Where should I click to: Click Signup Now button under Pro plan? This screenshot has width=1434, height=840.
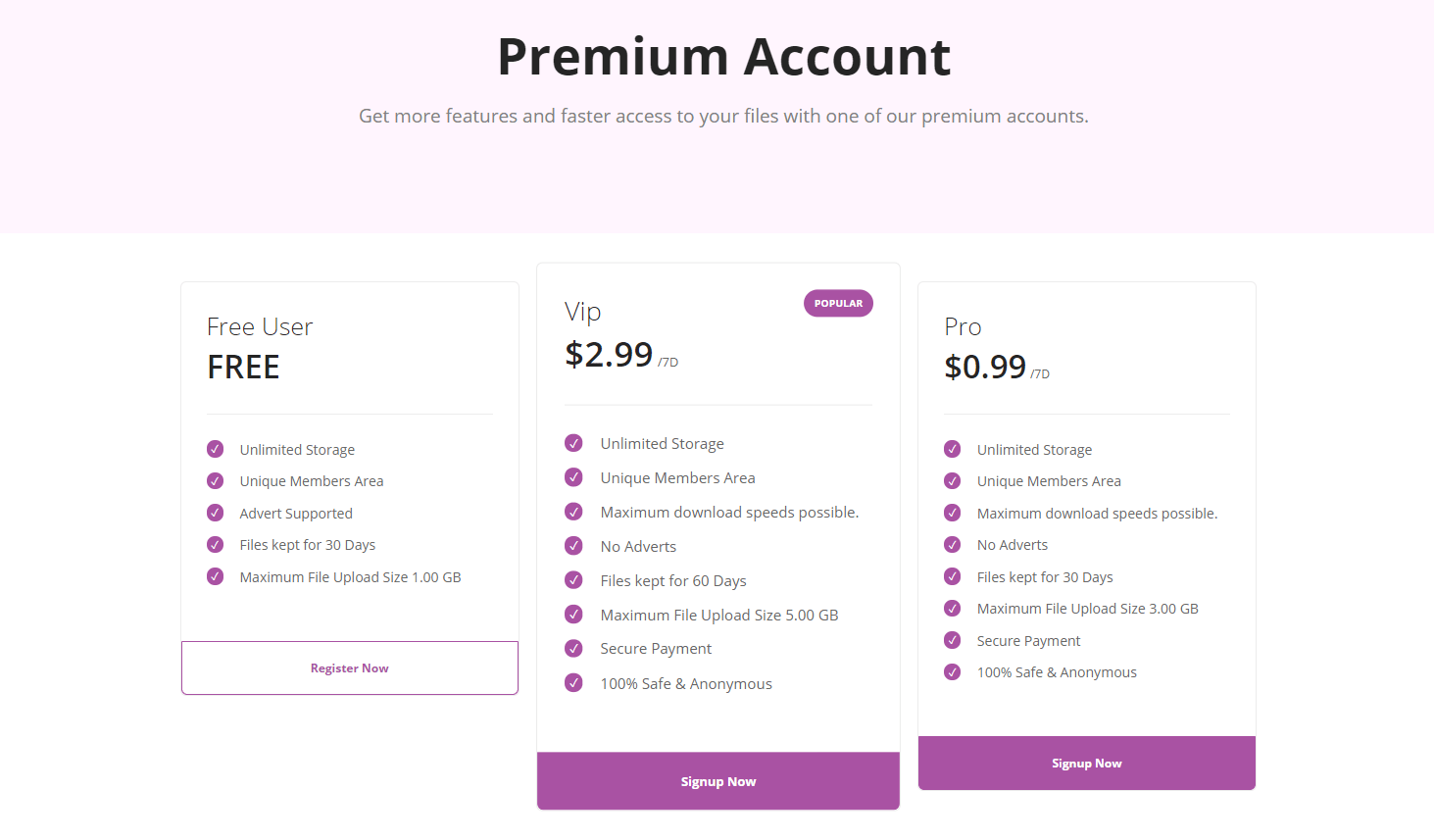[x=1087, y=763]
